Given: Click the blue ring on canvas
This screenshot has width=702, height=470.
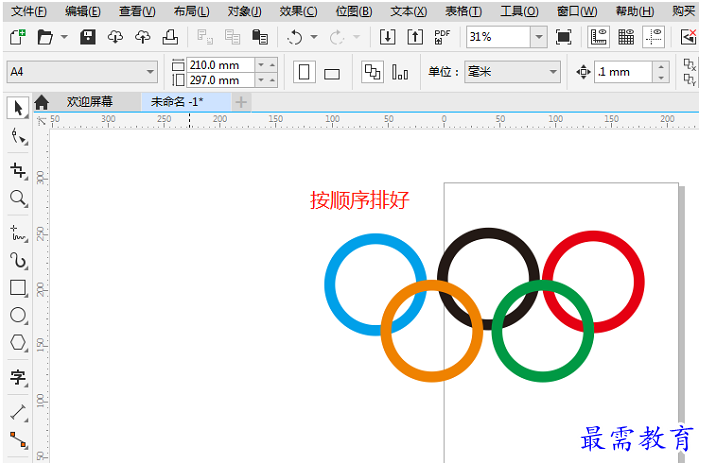Looking at the screenshot, I should tap(330, 285).
